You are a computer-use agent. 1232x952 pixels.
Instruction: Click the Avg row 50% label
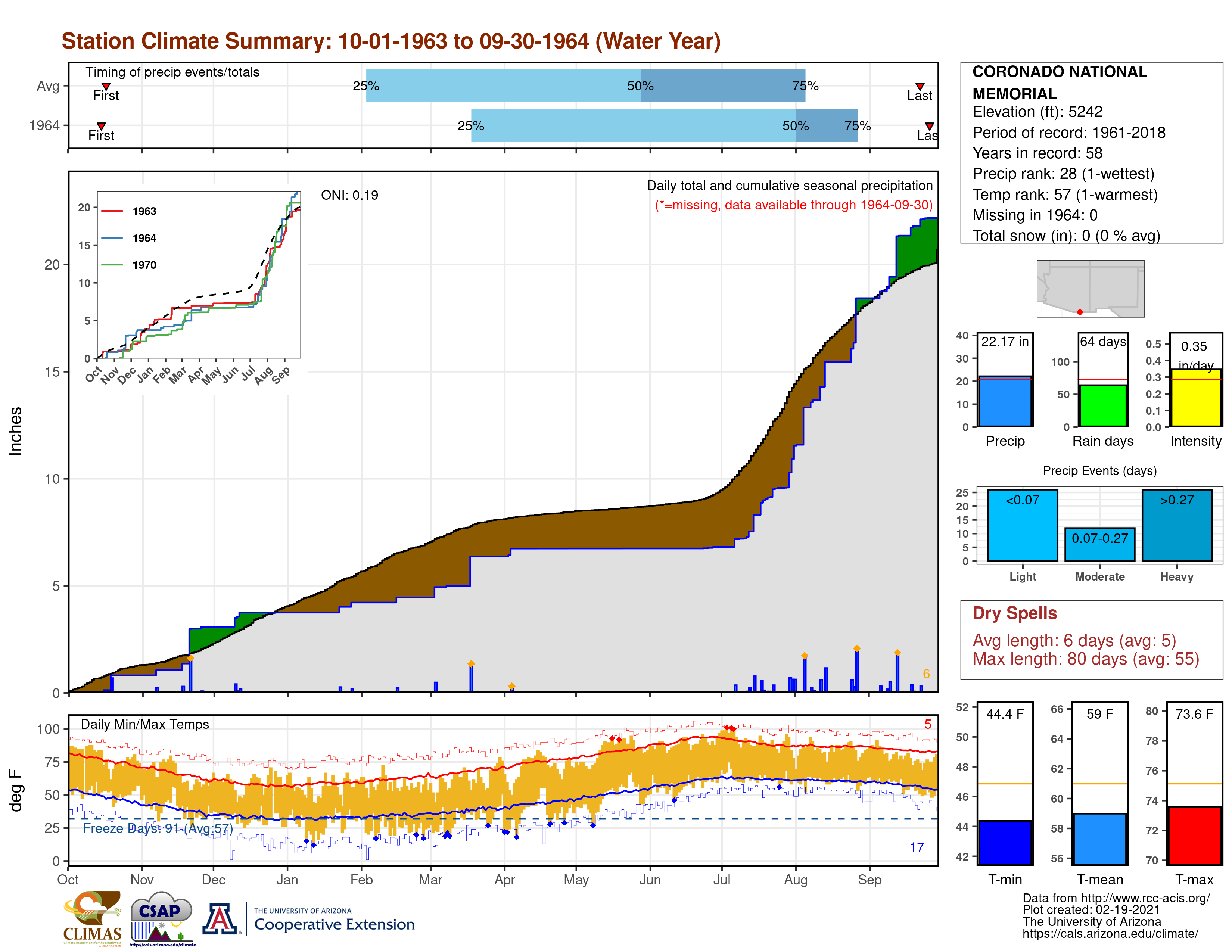point(640,86)
